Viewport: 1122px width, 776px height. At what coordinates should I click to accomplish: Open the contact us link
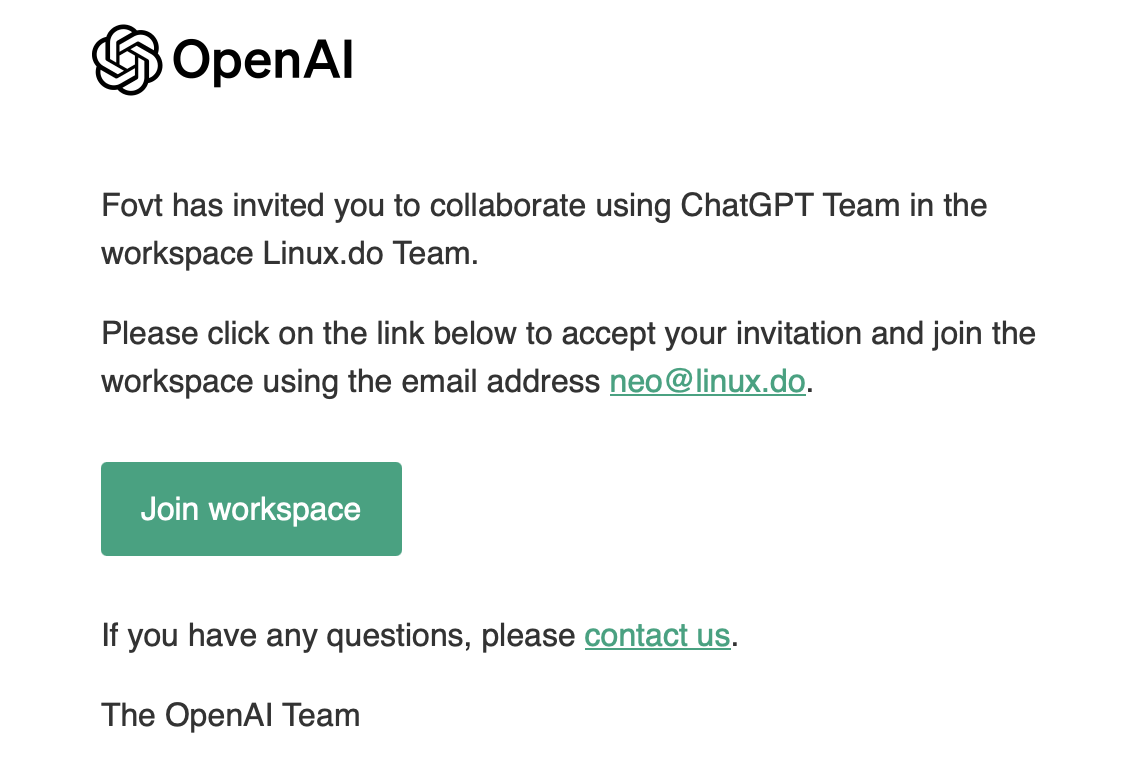[x=658, y=635]
